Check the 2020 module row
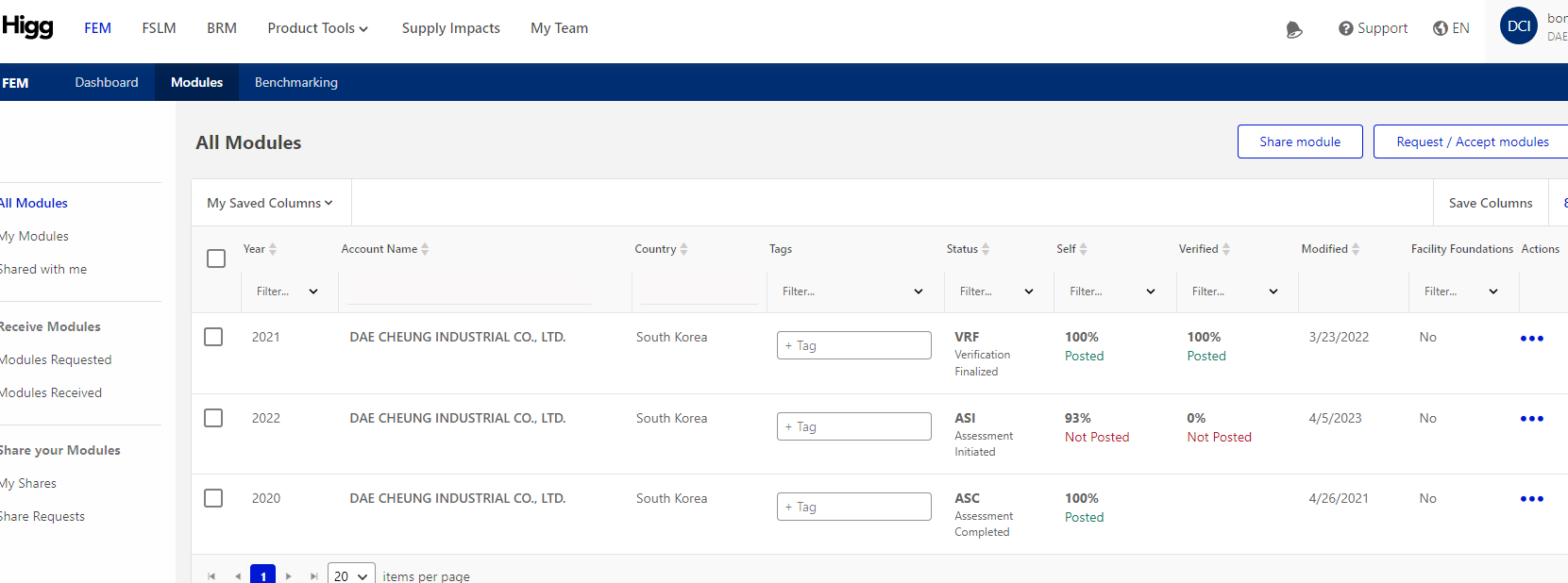The width and height of the screenshot is (1568, 583). [x=213, y=498]
